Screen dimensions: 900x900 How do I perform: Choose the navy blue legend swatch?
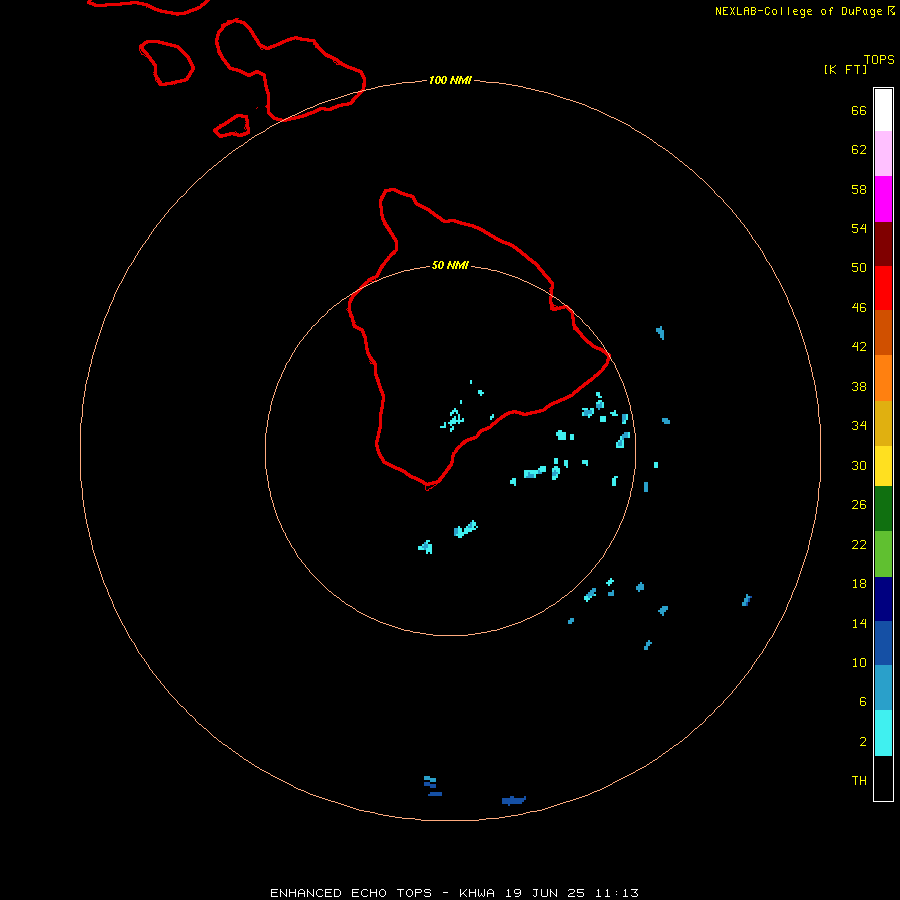[x=883, y=599]
